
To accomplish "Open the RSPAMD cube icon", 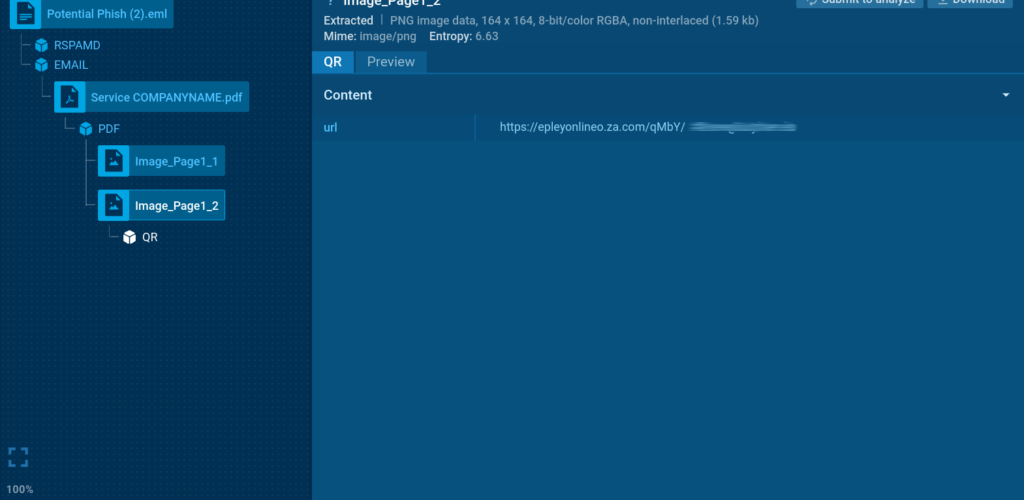I will click(x=42, y=46).
